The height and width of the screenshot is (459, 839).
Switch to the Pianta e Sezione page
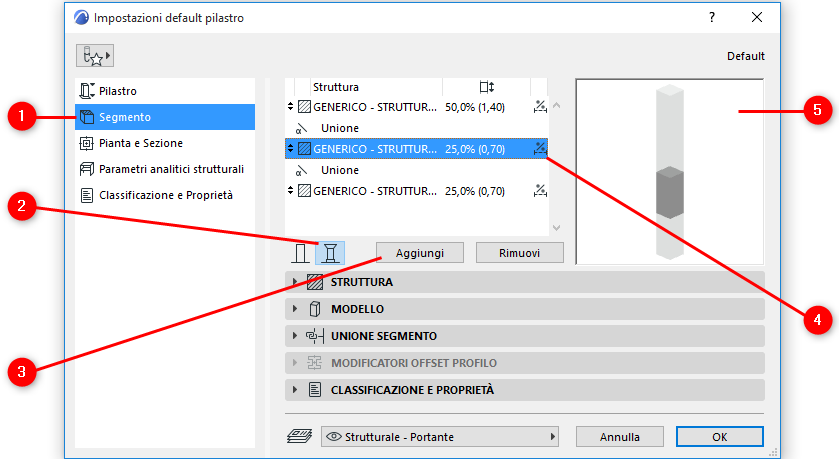coord(140,143)
